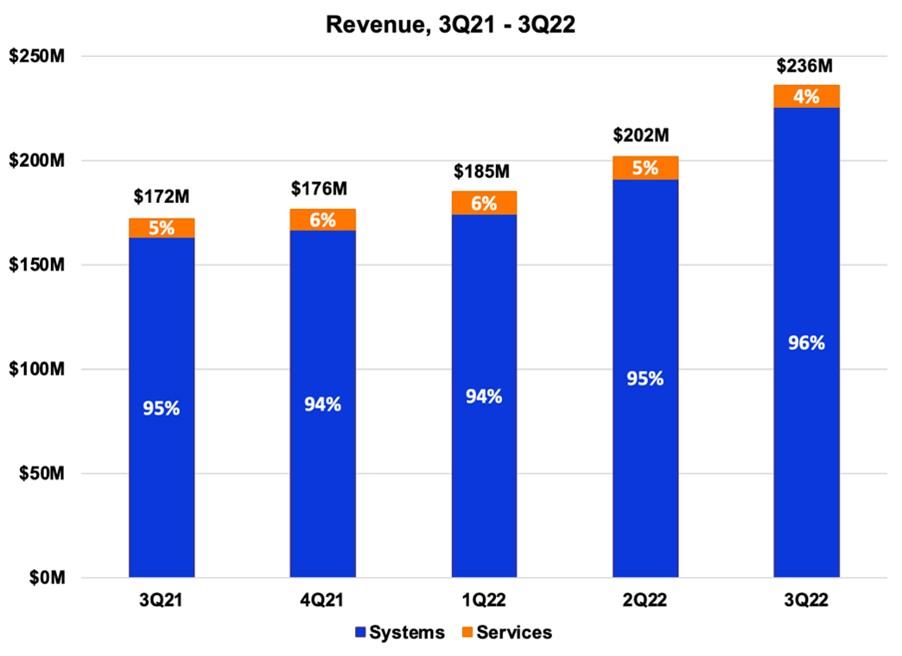Select the 1Q22 x-axis label
Viewport: 902px width, 656px height.
[483, 600]
